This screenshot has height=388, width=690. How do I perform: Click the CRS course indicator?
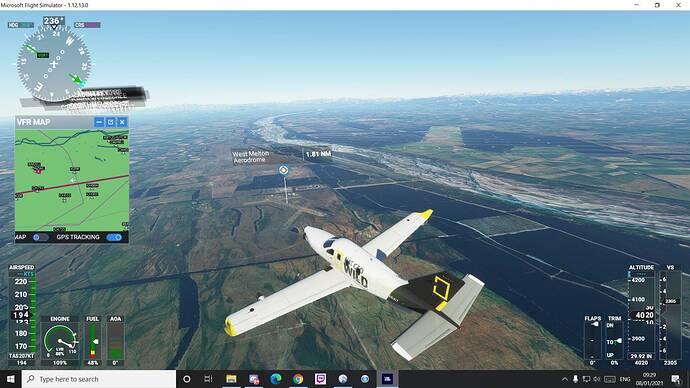point(87,25)
